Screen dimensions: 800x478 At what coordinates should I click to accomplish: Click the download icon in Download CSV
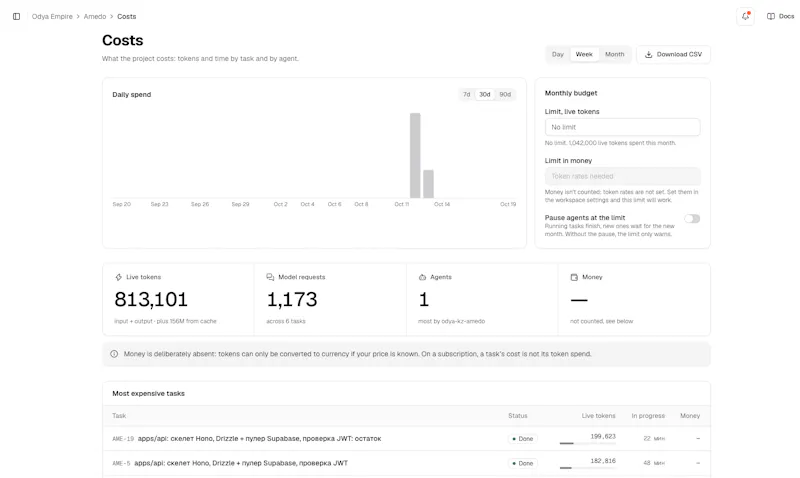(648, 54)
